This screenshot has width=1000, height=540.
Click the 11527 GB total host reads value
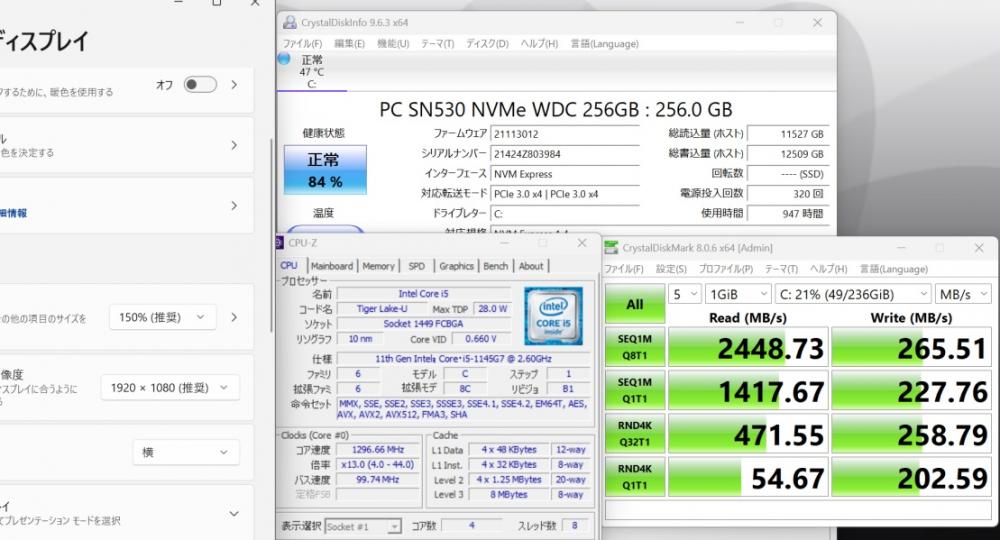click(x=788, y=134)
